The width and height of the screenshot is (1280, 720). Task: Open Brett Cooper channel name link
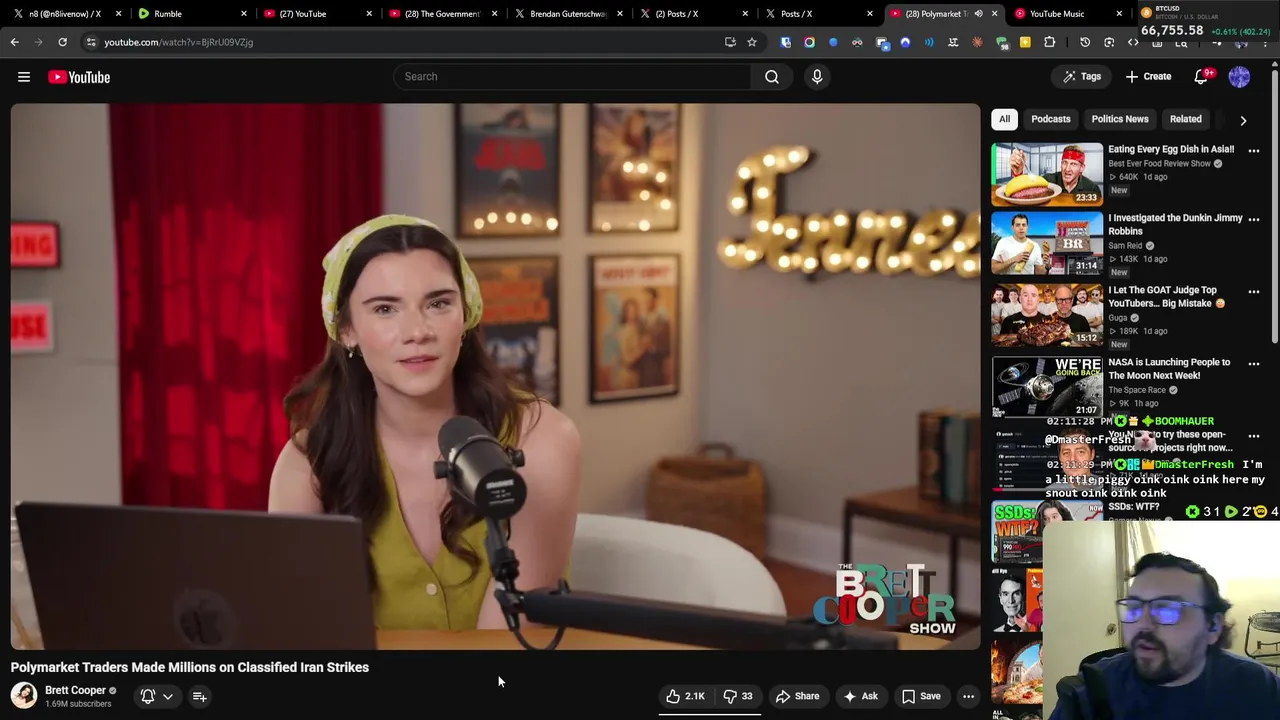(75, 690)
